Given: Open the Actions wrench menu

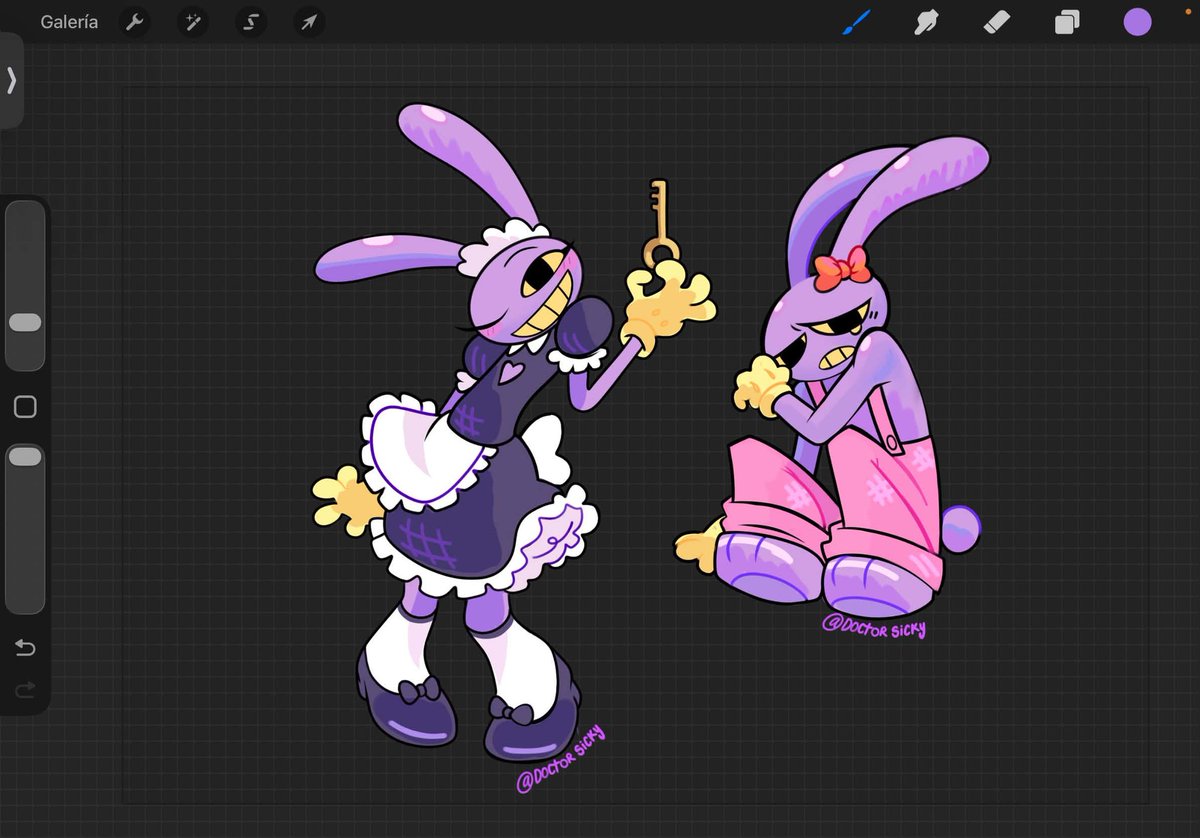Looking at the screenshot, I should tap(134, 22).
